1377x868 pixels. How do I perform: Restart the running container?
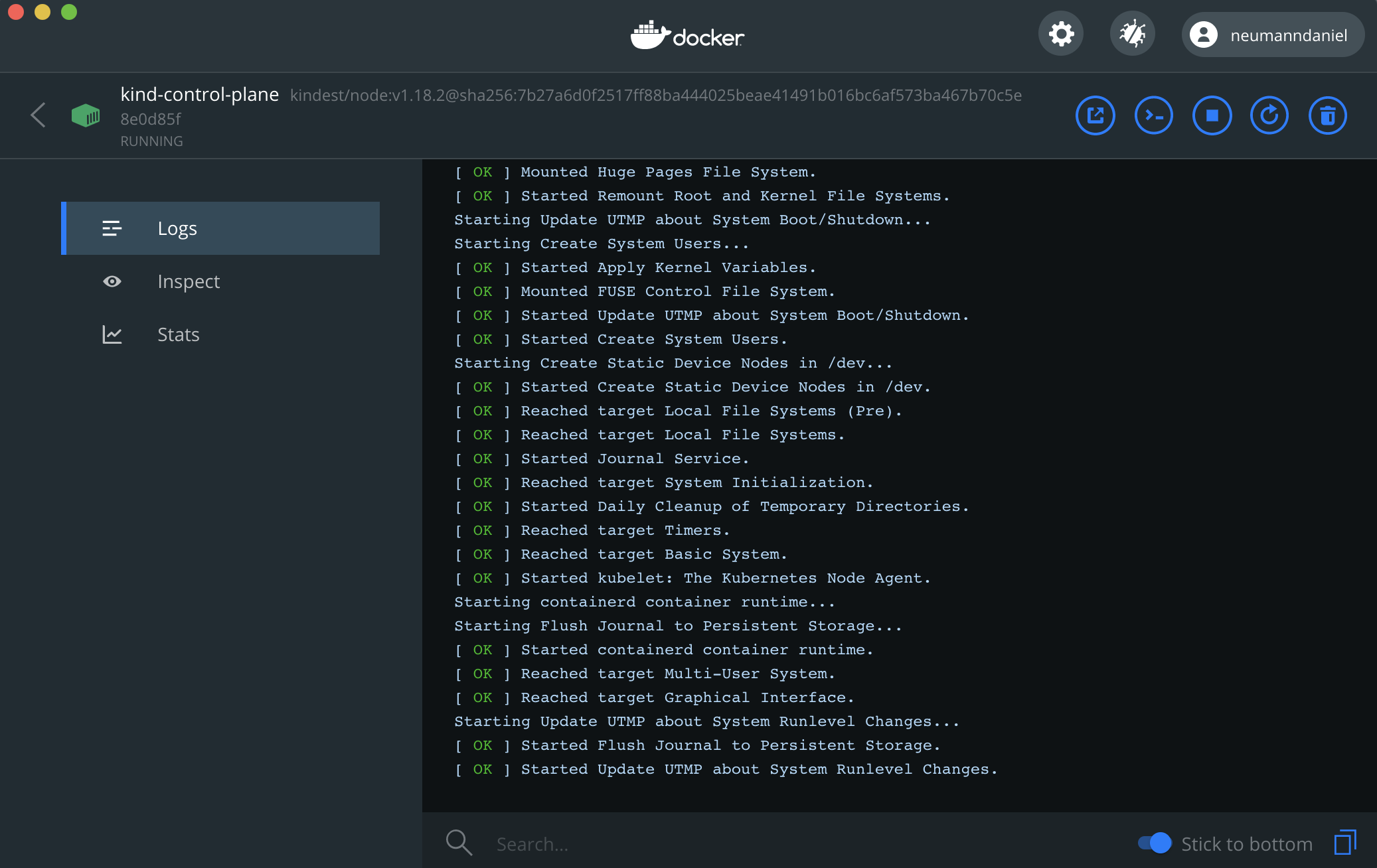point(1269,116)
